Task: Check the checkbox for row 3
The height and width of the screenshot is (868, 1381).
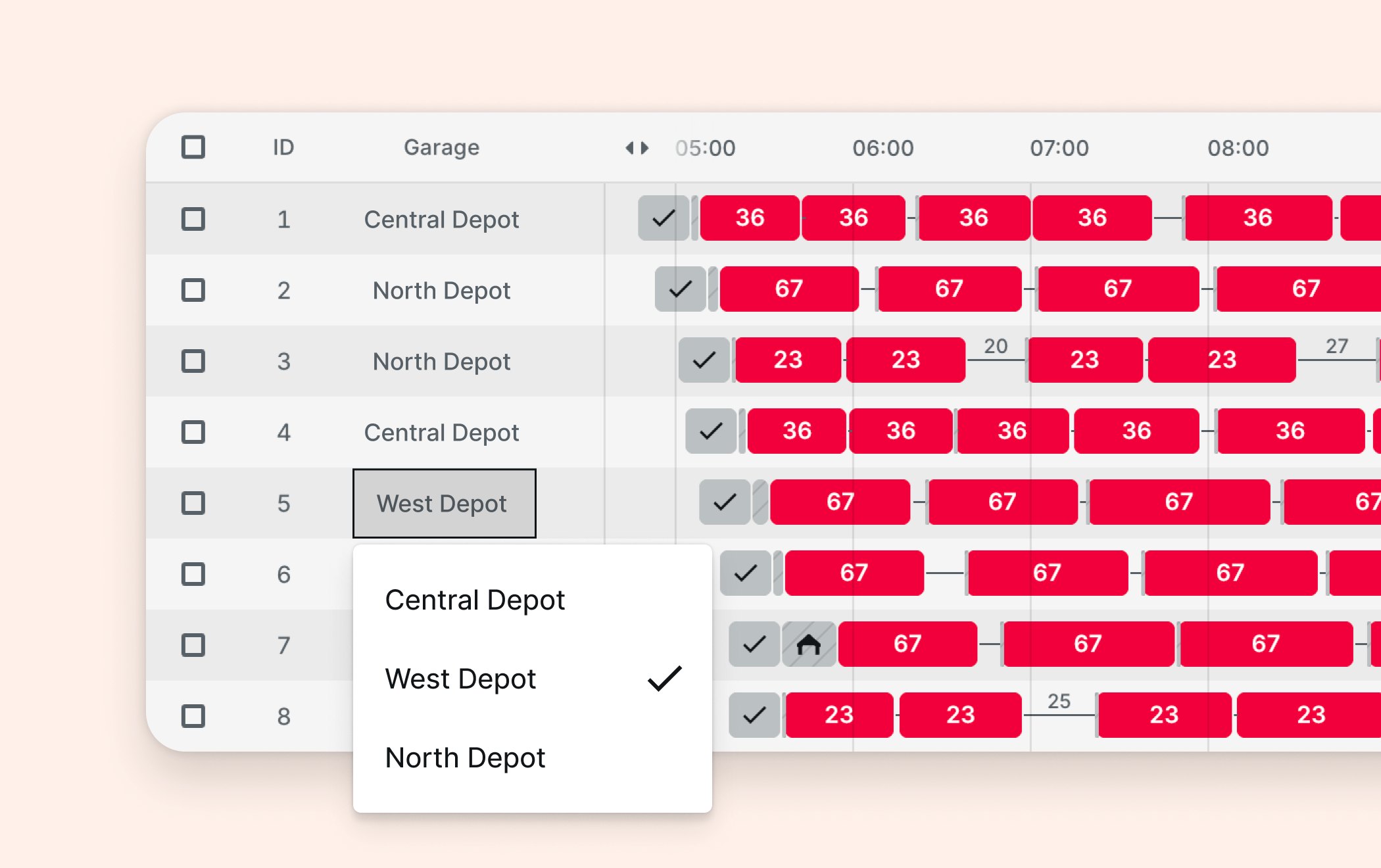Action: coord(193,361)
